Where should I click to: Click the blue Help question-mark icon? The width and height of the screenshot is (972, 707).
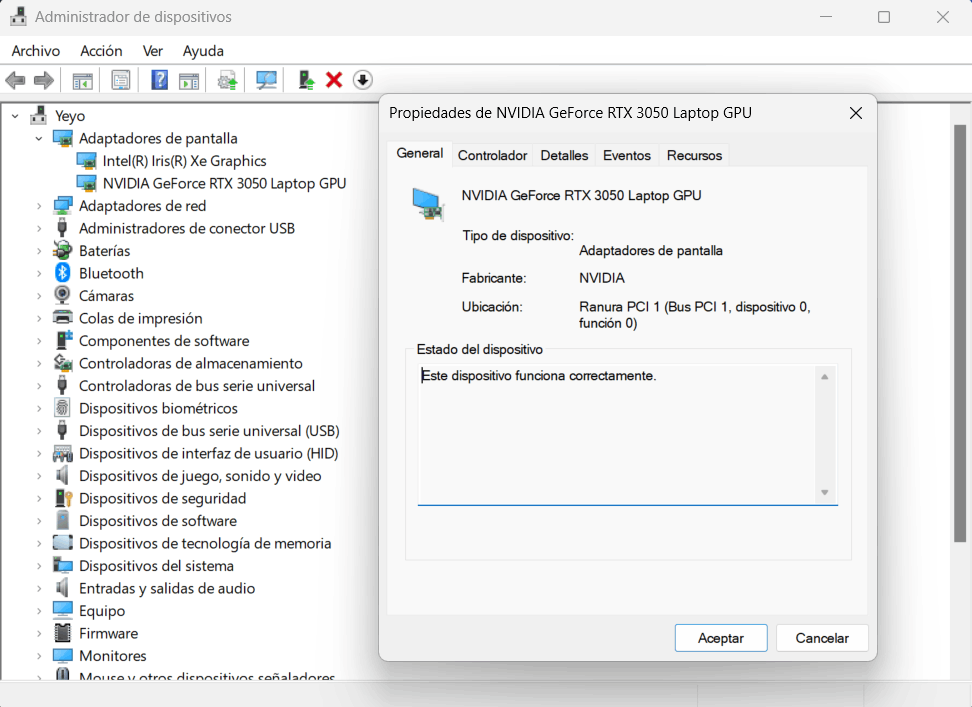tap(159, 80)
